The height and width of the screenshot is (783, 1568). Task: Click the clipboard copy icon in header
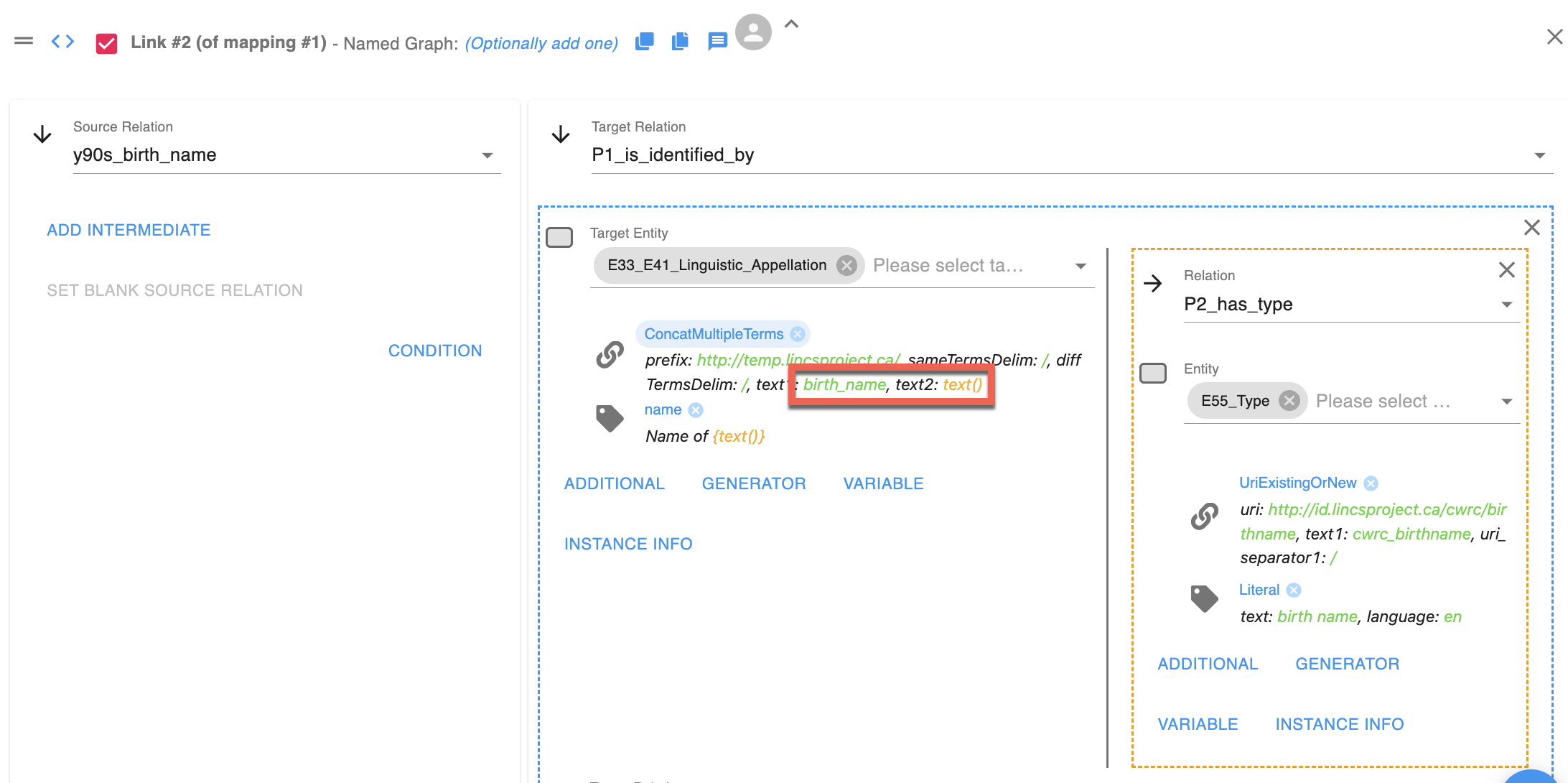point(680,42)
